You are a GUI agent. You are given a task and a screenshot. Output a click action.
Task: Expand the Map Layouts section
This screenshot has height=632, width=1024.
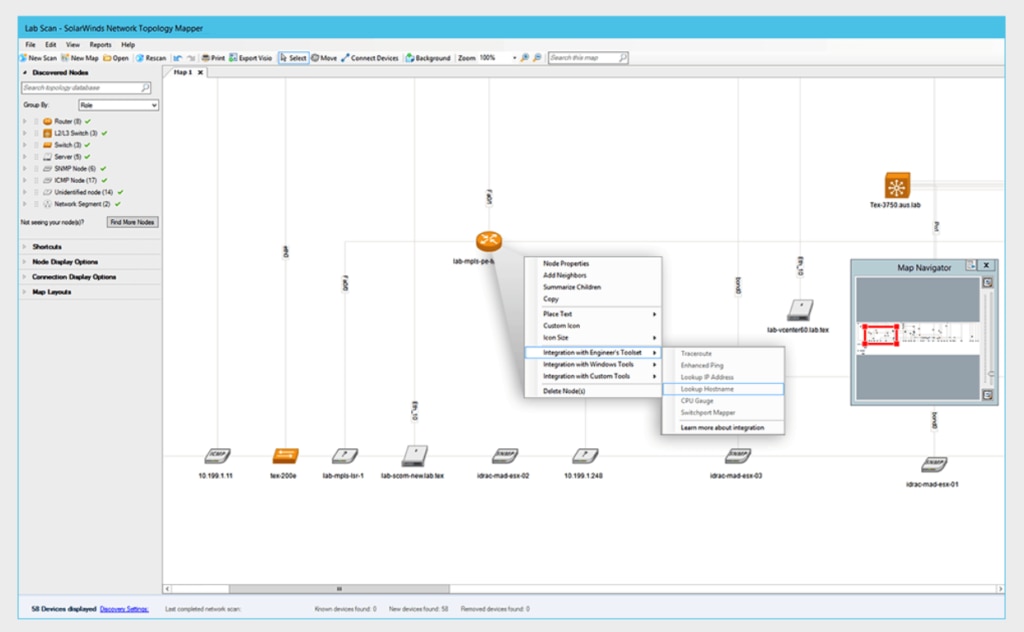[52, 292]
